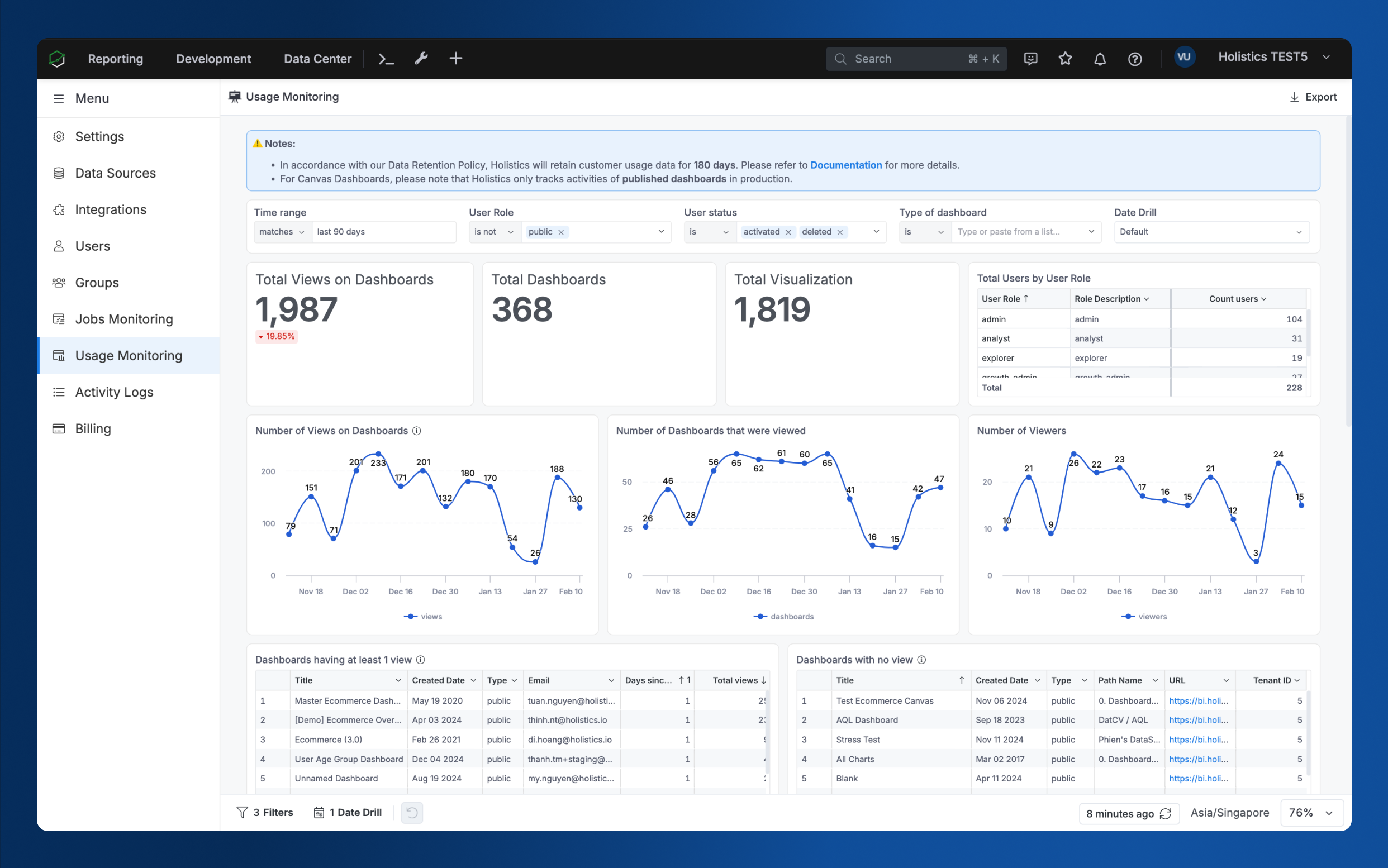1388x868 pixels.
Task: Click the favorites star icon
Action: 1065,59
